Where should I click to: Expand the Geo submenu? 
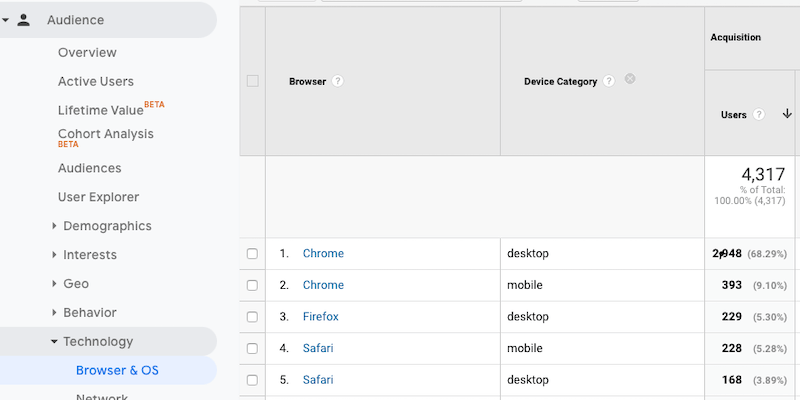pyautogui.click(x=54, y=284)
